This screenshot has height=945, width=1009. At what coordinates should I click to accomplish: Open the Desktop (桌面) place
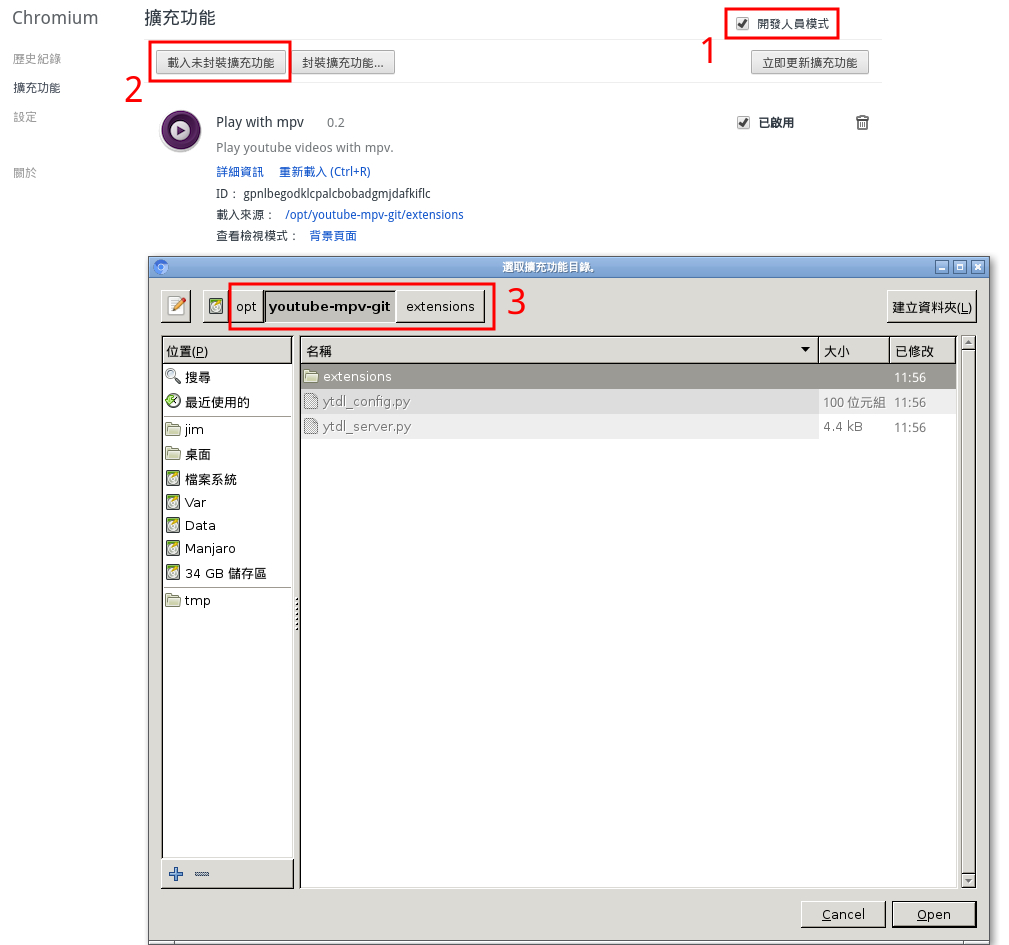coord(228,454)
